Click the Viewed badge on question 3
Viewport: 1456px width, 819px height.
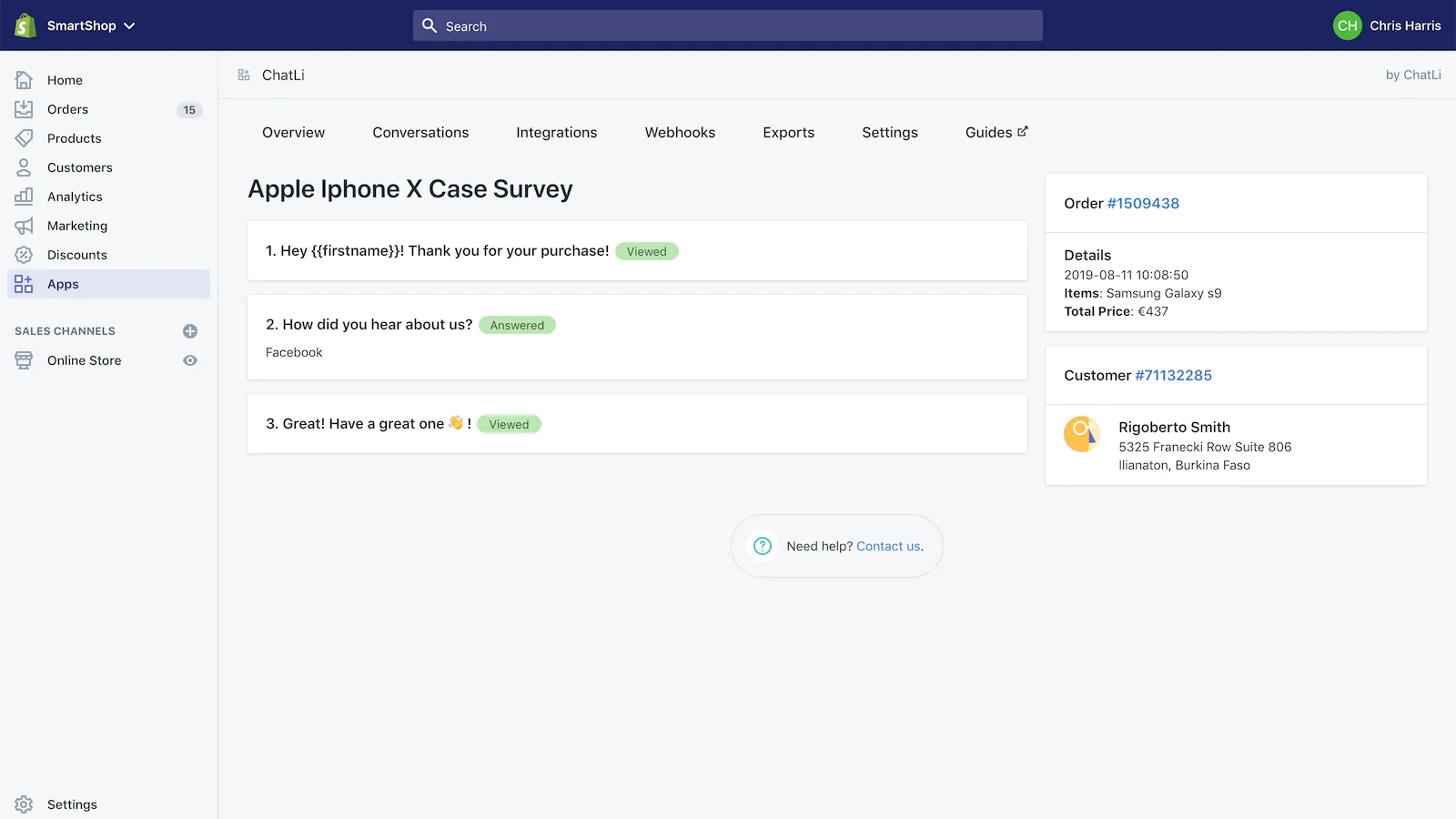pos(509,424)
